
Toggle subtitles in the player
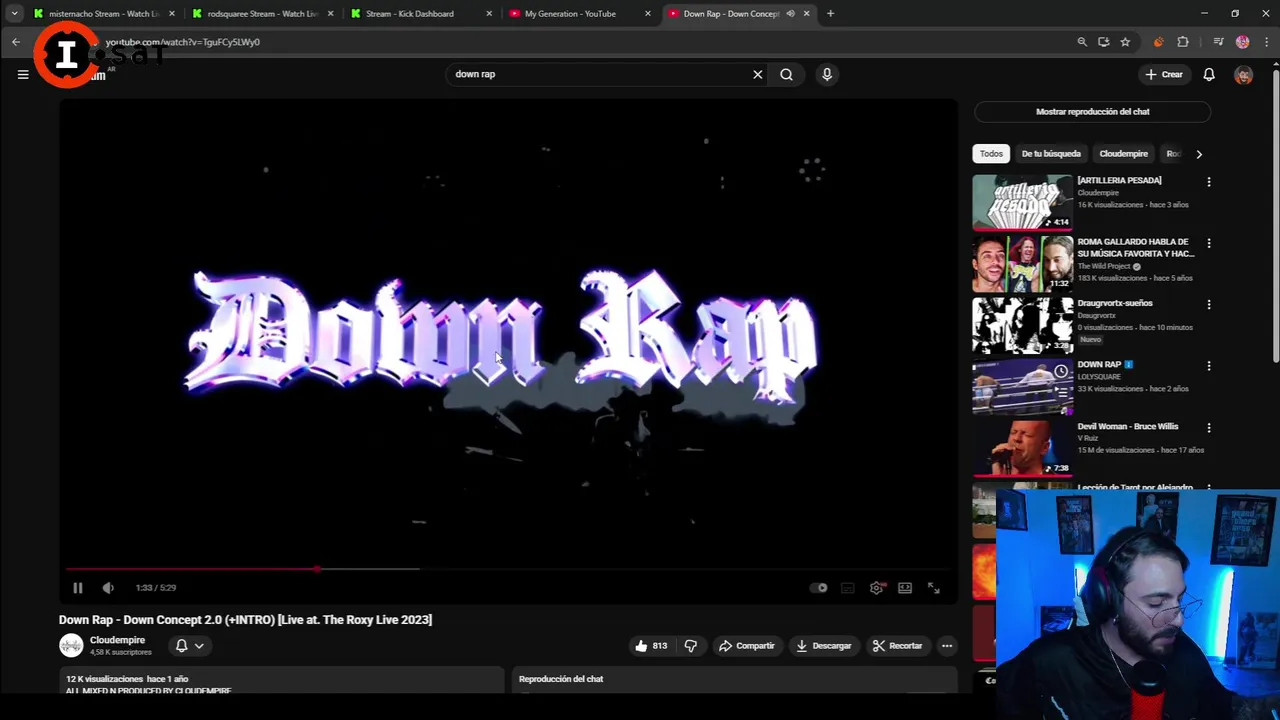848,588
